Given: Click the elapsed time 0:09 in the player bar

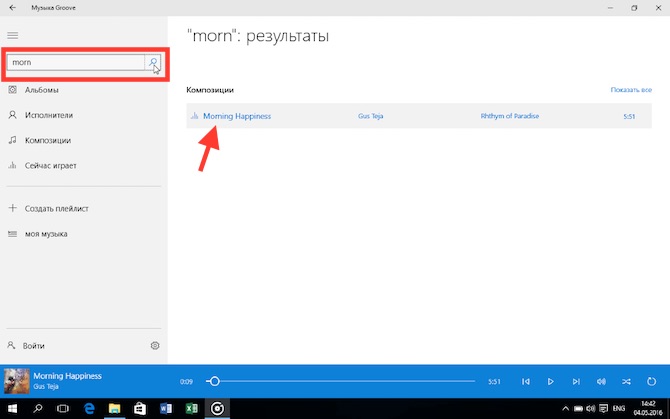Looking at the screenshot, I should [186, 382].
